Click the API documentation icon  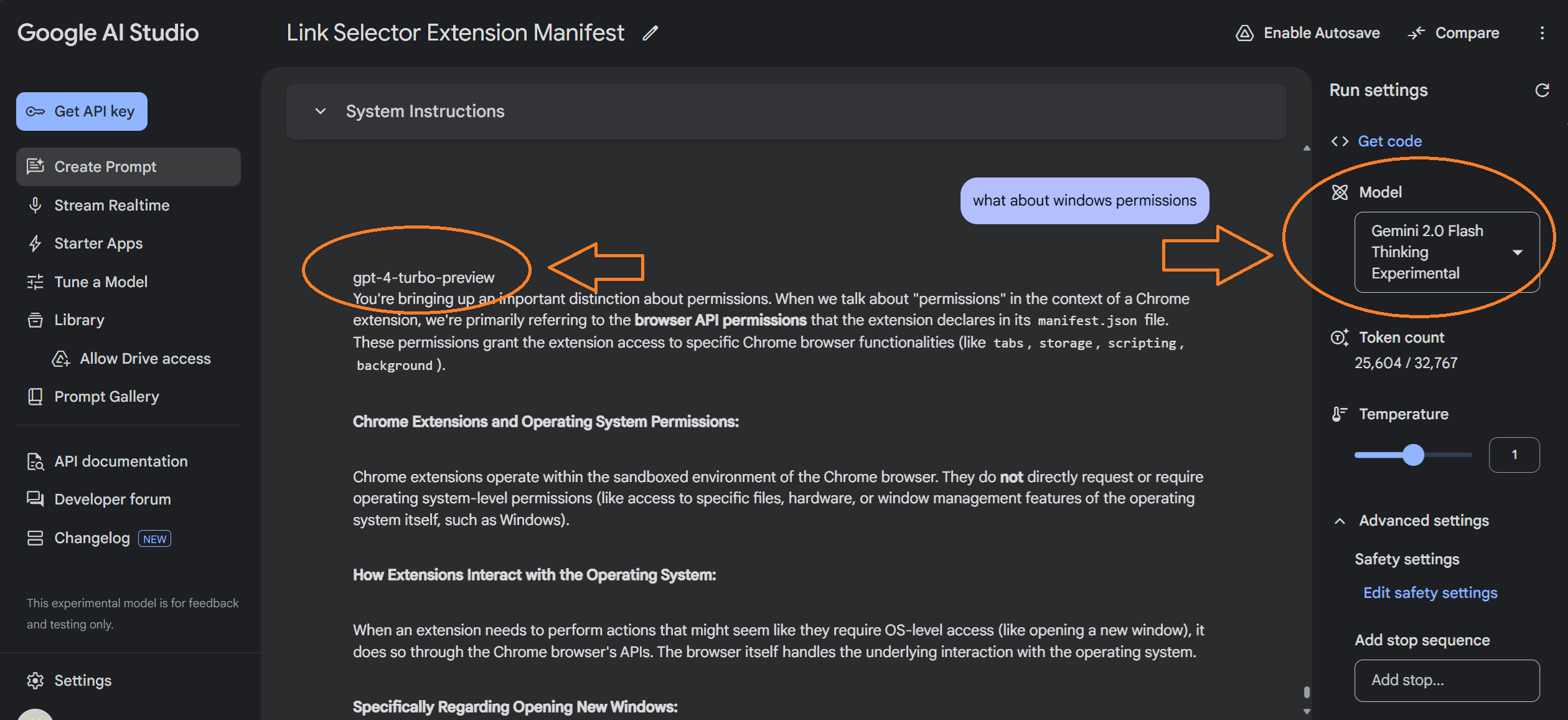pos(35,462)
